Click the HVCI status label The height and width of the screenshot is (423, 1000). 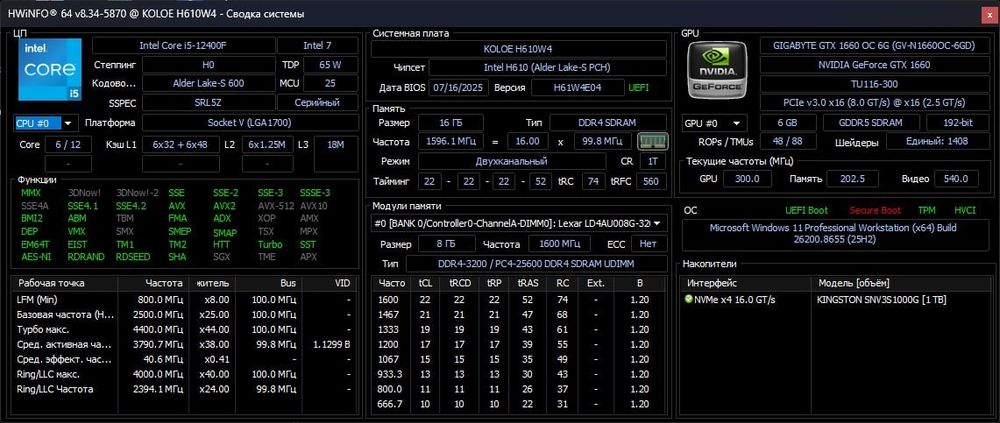[965, 210]
